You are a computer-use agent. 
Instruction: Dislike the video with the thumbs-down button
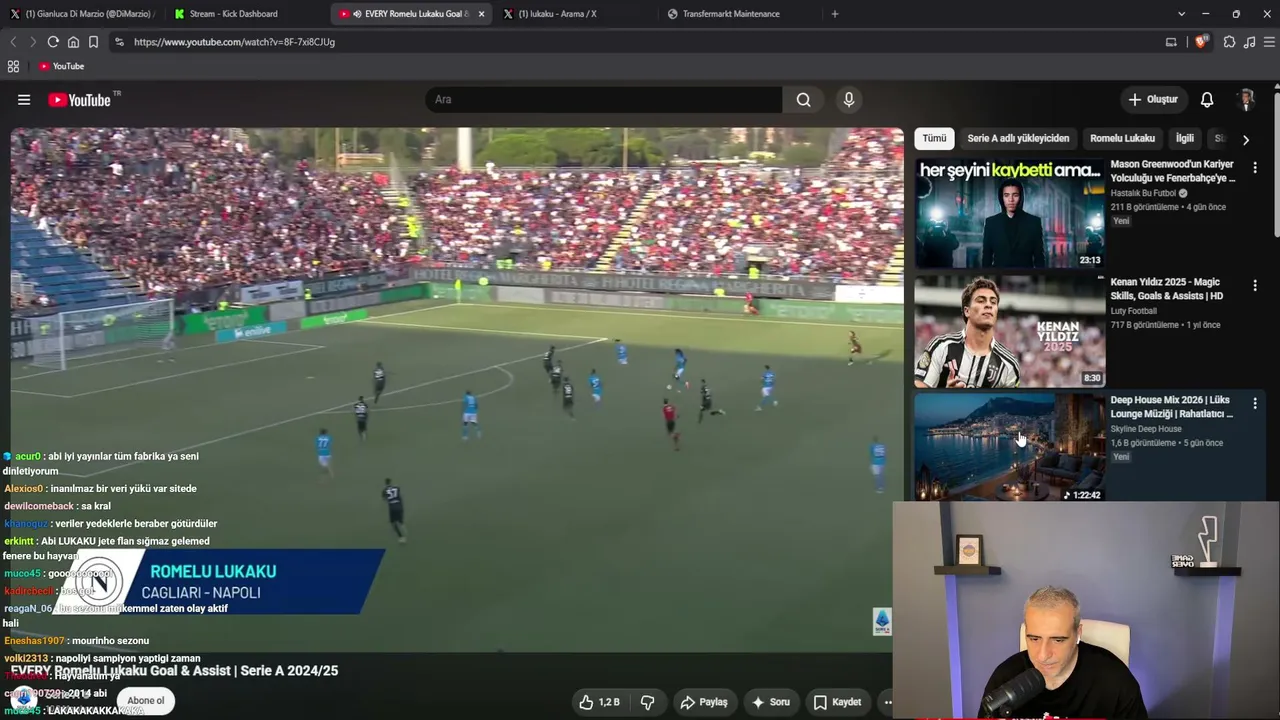(x=647, y=702)
